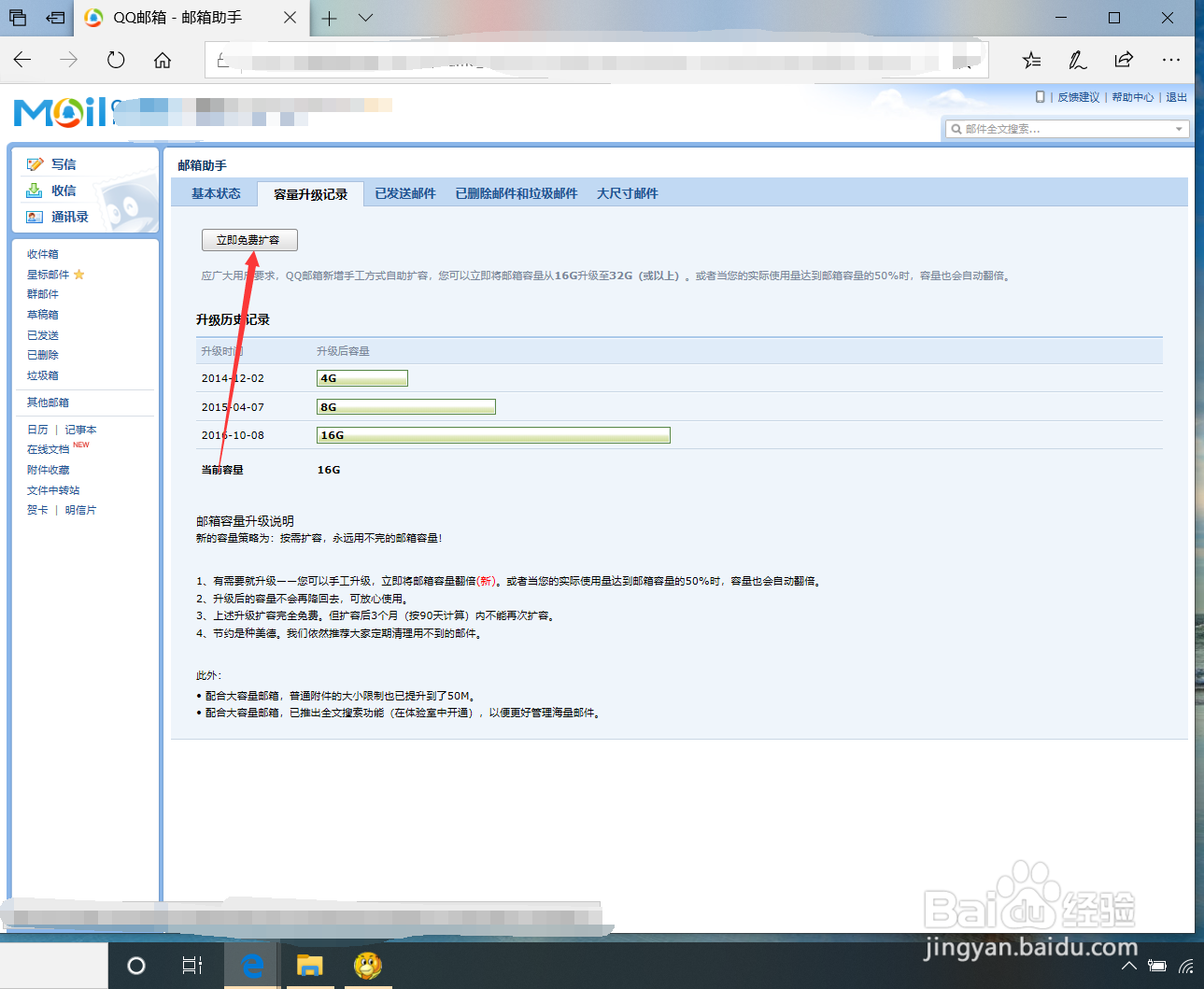Open 文件中转站 in the sidebar
Screen dimensions: 1204x989
point(53,490)
